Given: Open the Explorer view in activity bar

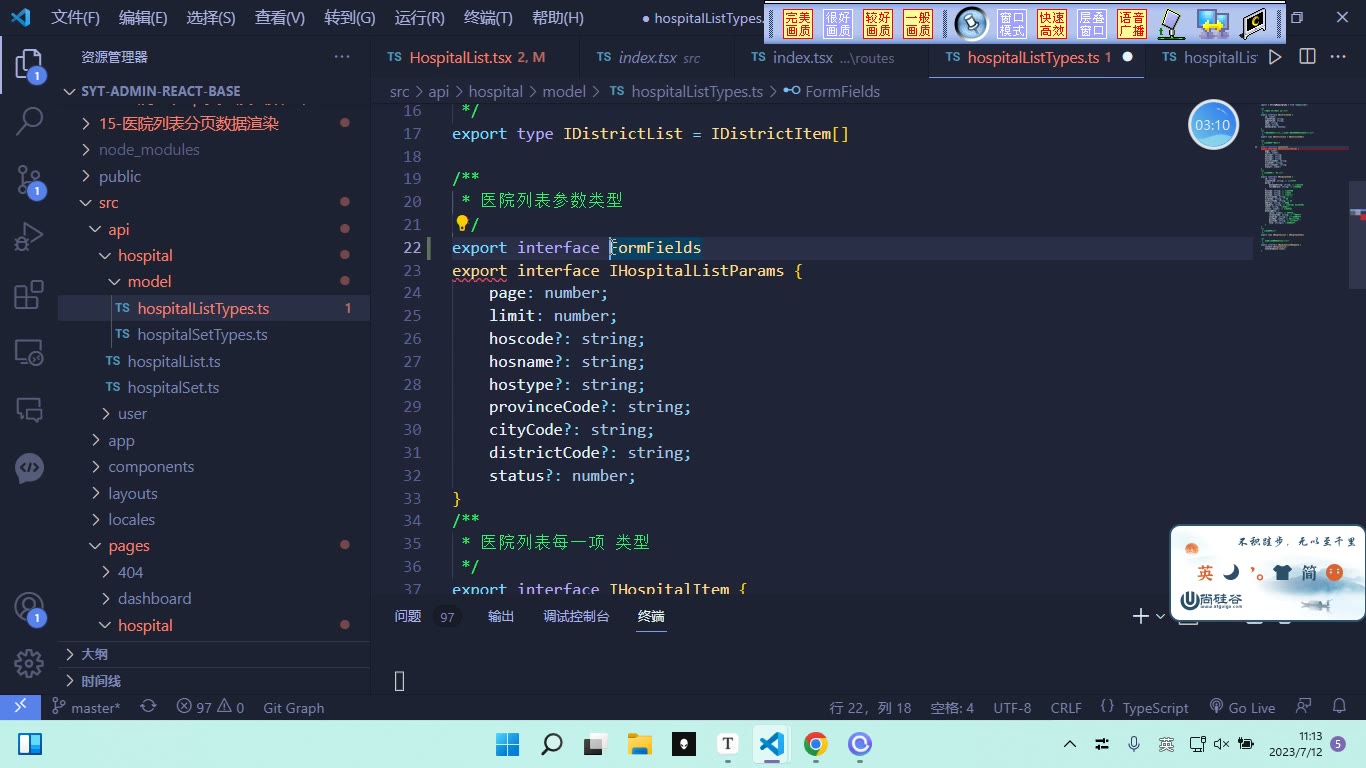Looking at the screenshot, I should pos(29,66).
